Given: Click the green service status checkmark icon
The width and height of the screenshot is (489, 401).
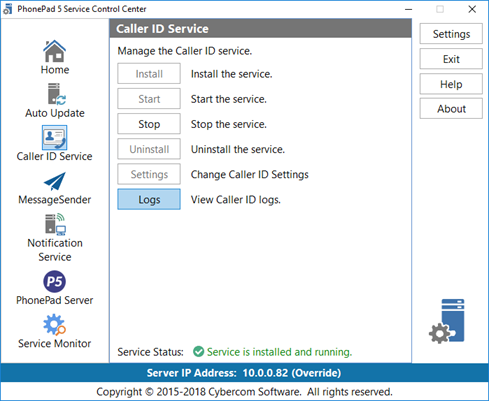Looking at the screenshot, I should [x=198, y=351].
